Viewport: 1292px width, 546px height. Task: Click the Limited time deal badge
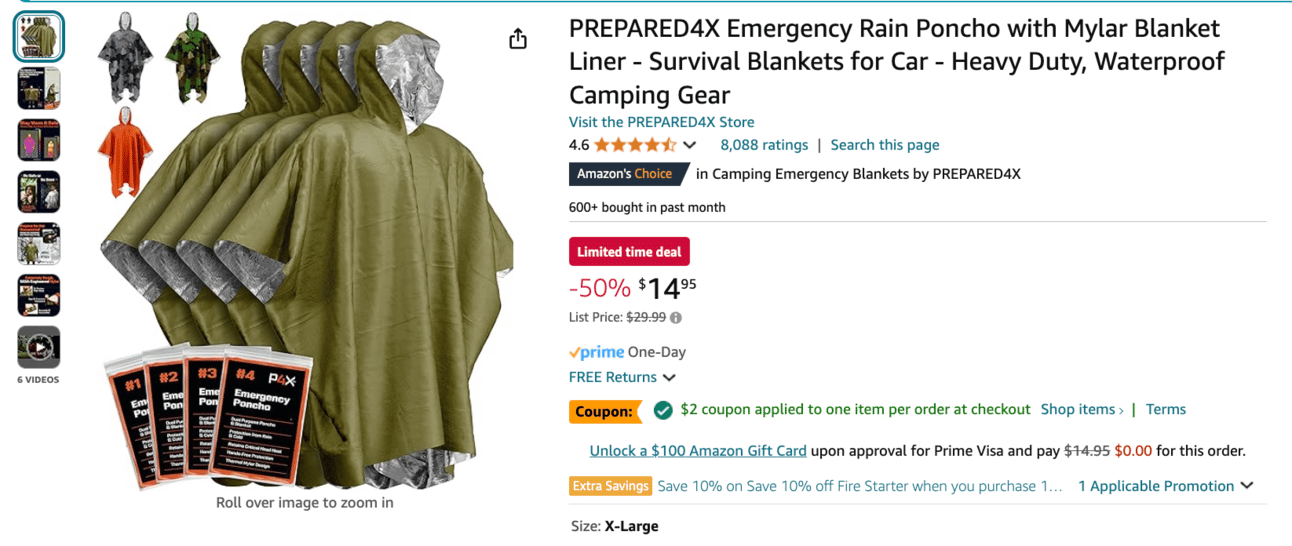(x=629, y=252)
